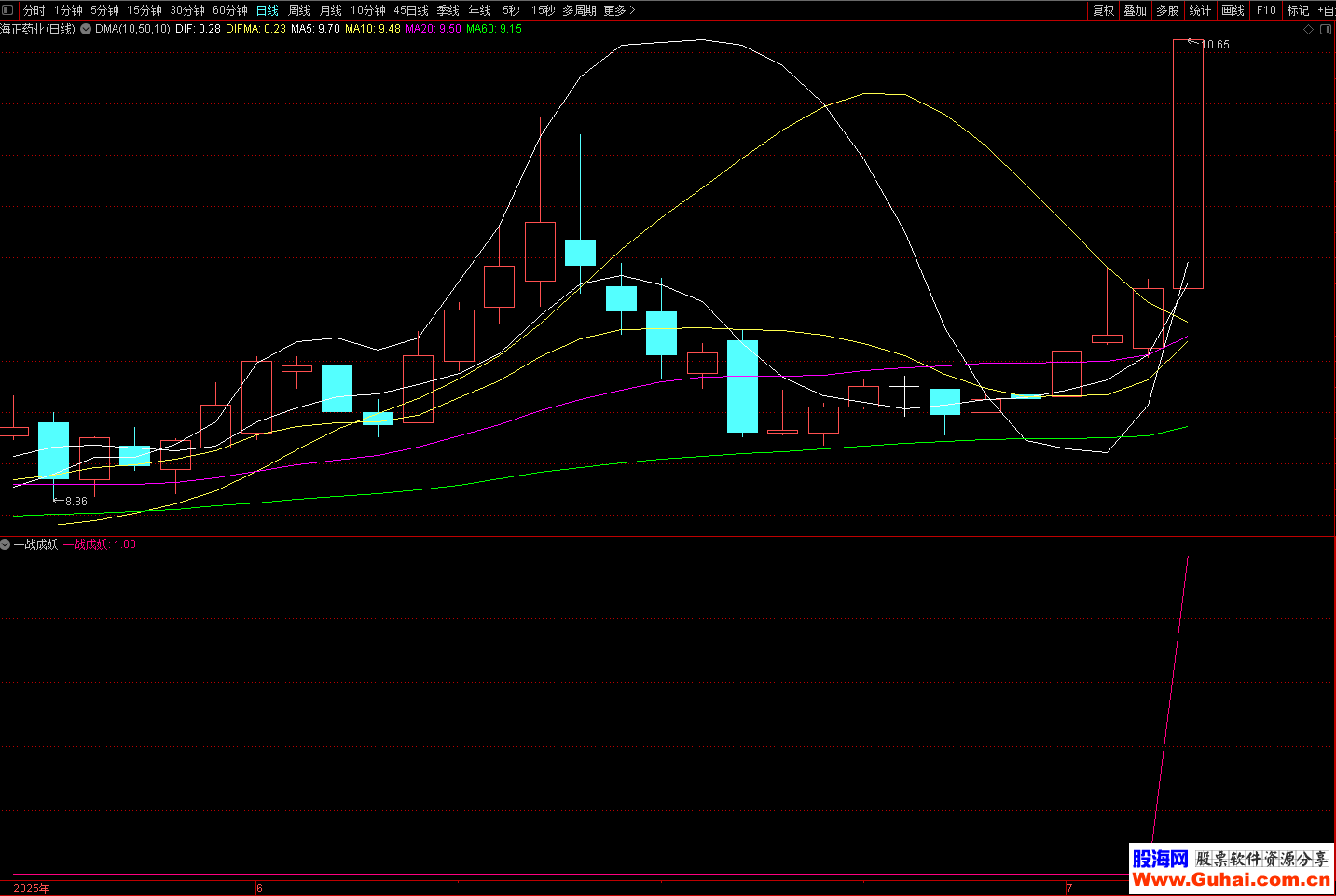Add stock to watchlist with +自 button
Image resolution: width=1336 pixels, height=896 pixels.
[x=1326, y=10]
